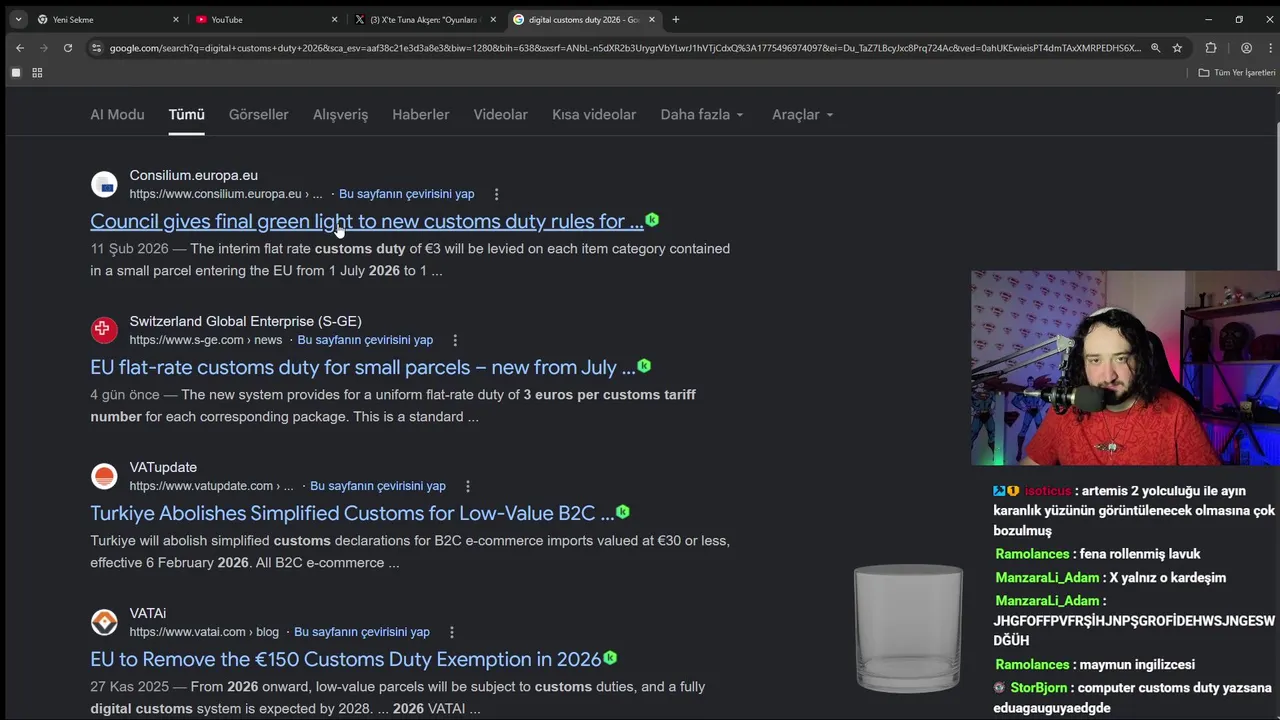Translate the VATAi result page
The width and height of the screenshot is (1280, 720).
[362, 632]
